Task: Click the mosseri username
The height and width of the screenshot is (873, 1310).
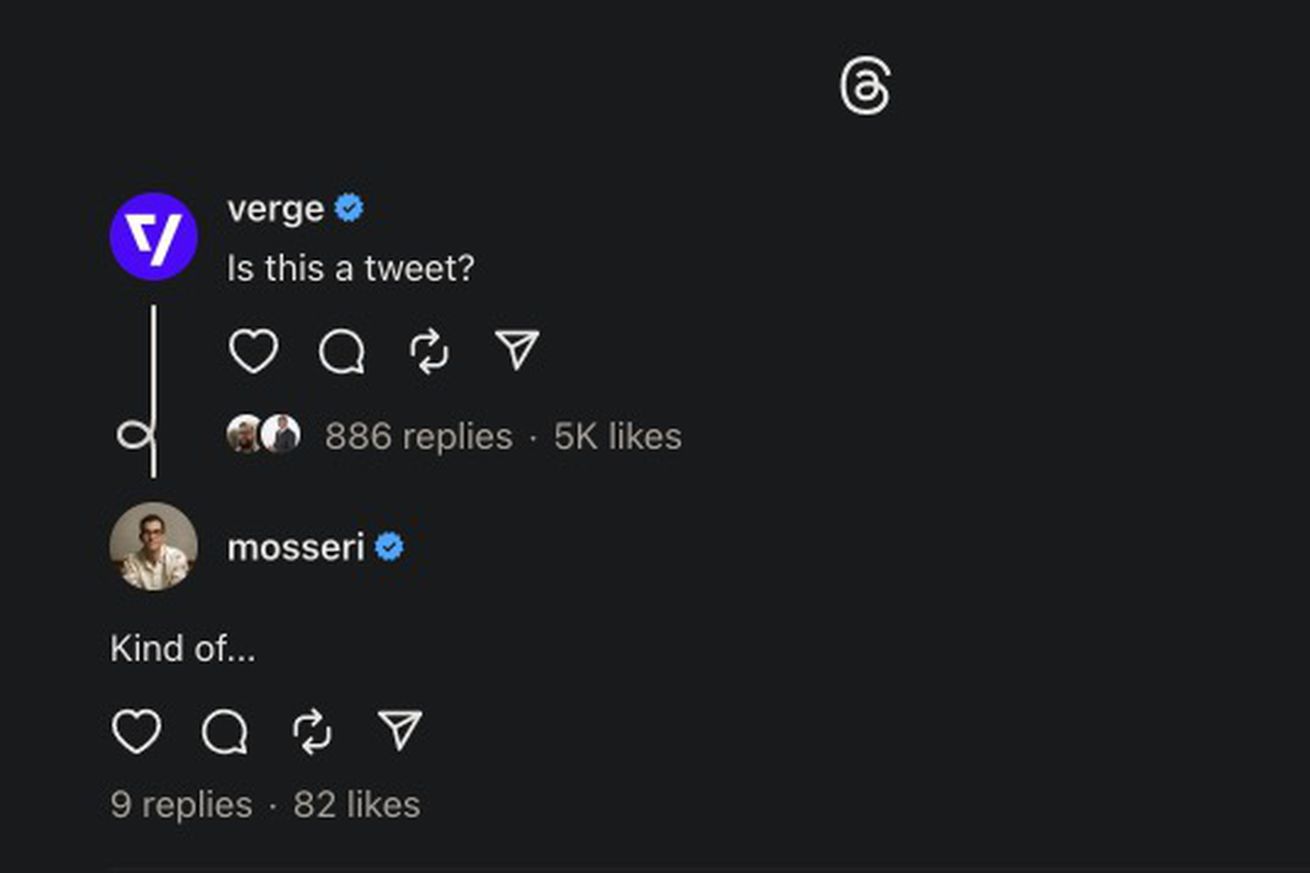Action: click(295, 547)
